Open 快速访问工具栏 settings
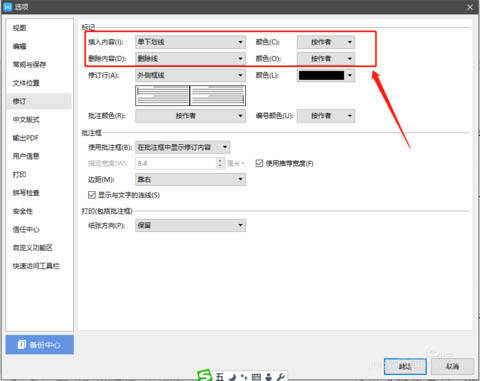 point(36,266)
